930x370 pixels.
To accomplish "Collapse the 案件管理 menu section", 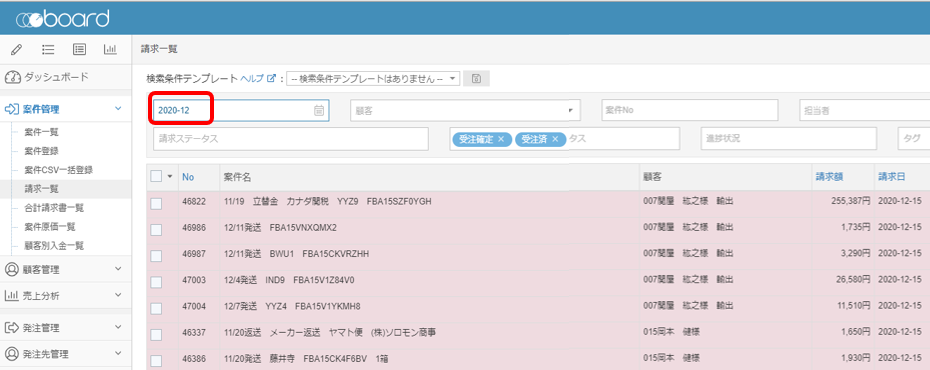I will pyautogui.click(x=65, y=109).
